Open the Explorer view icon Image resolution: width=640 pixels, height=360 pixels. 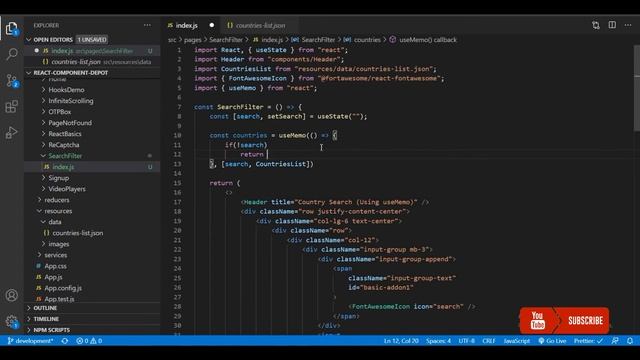[12, 29]
